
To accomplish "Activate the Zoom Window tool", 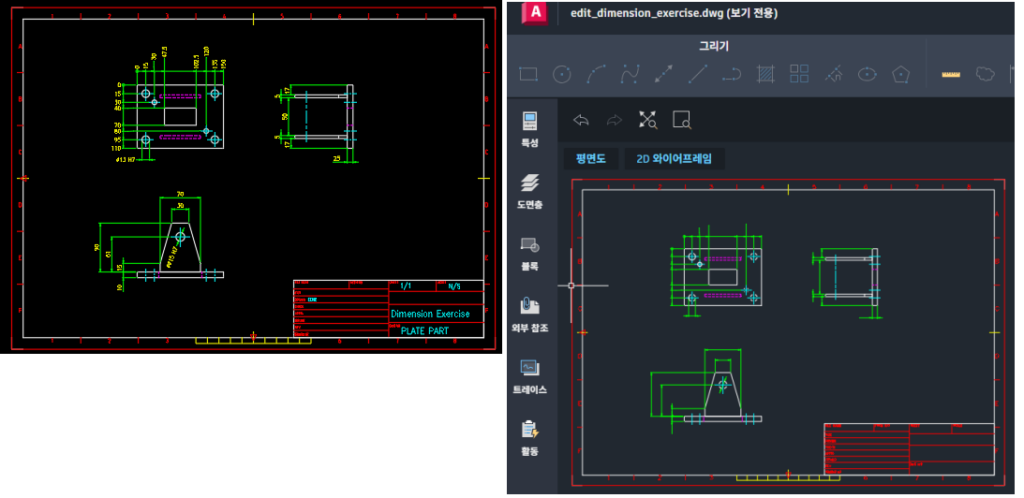I will pos(682,121).
